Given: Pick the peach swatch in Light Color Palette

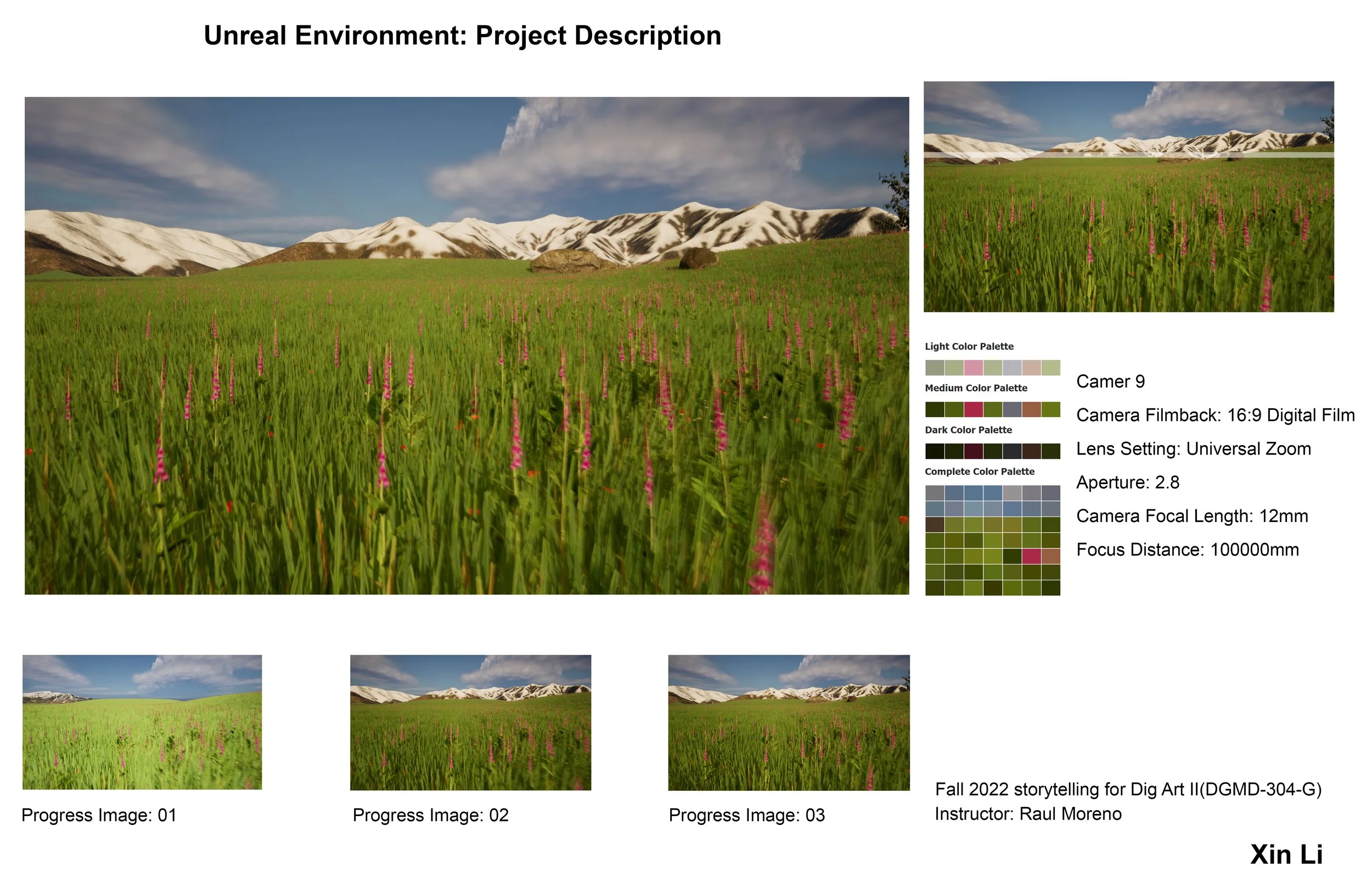Looking at the screenshot, I should click(1031, 368).
